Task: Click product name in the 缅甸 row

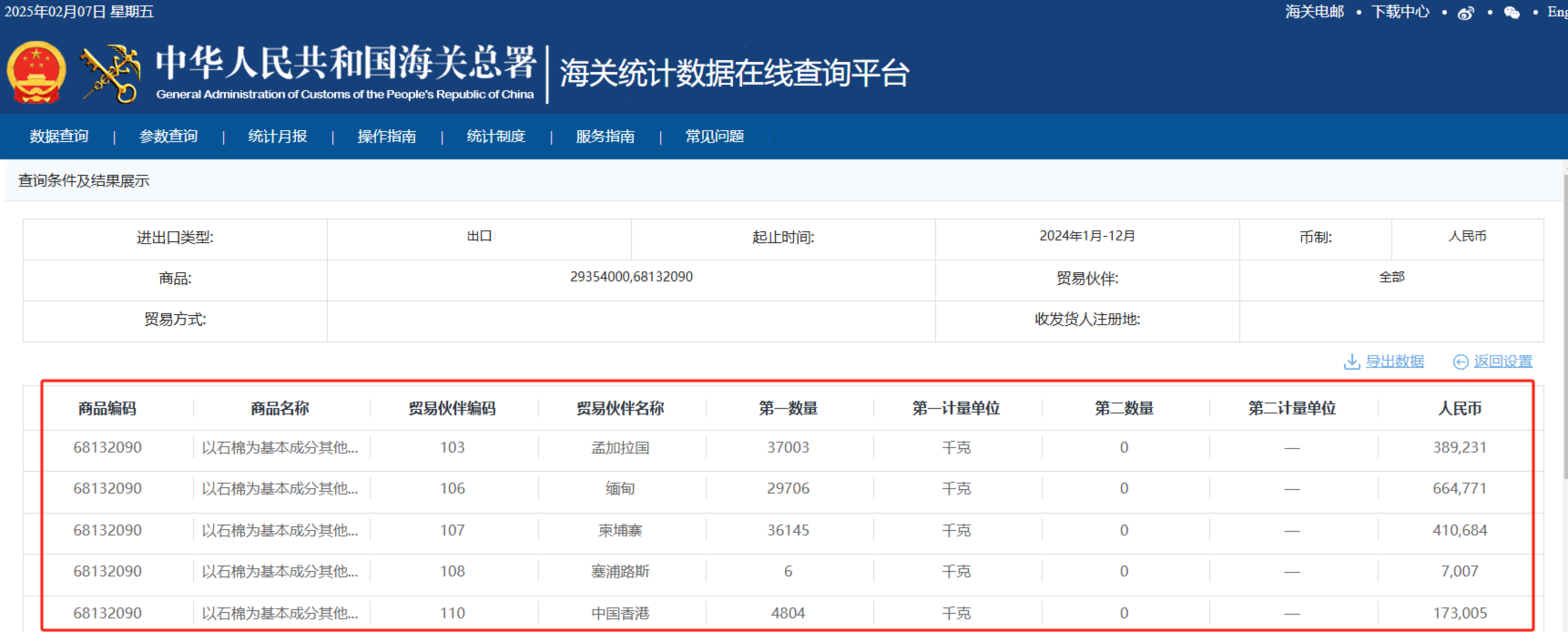Action: pyautogui.click(x=280, y=489)
